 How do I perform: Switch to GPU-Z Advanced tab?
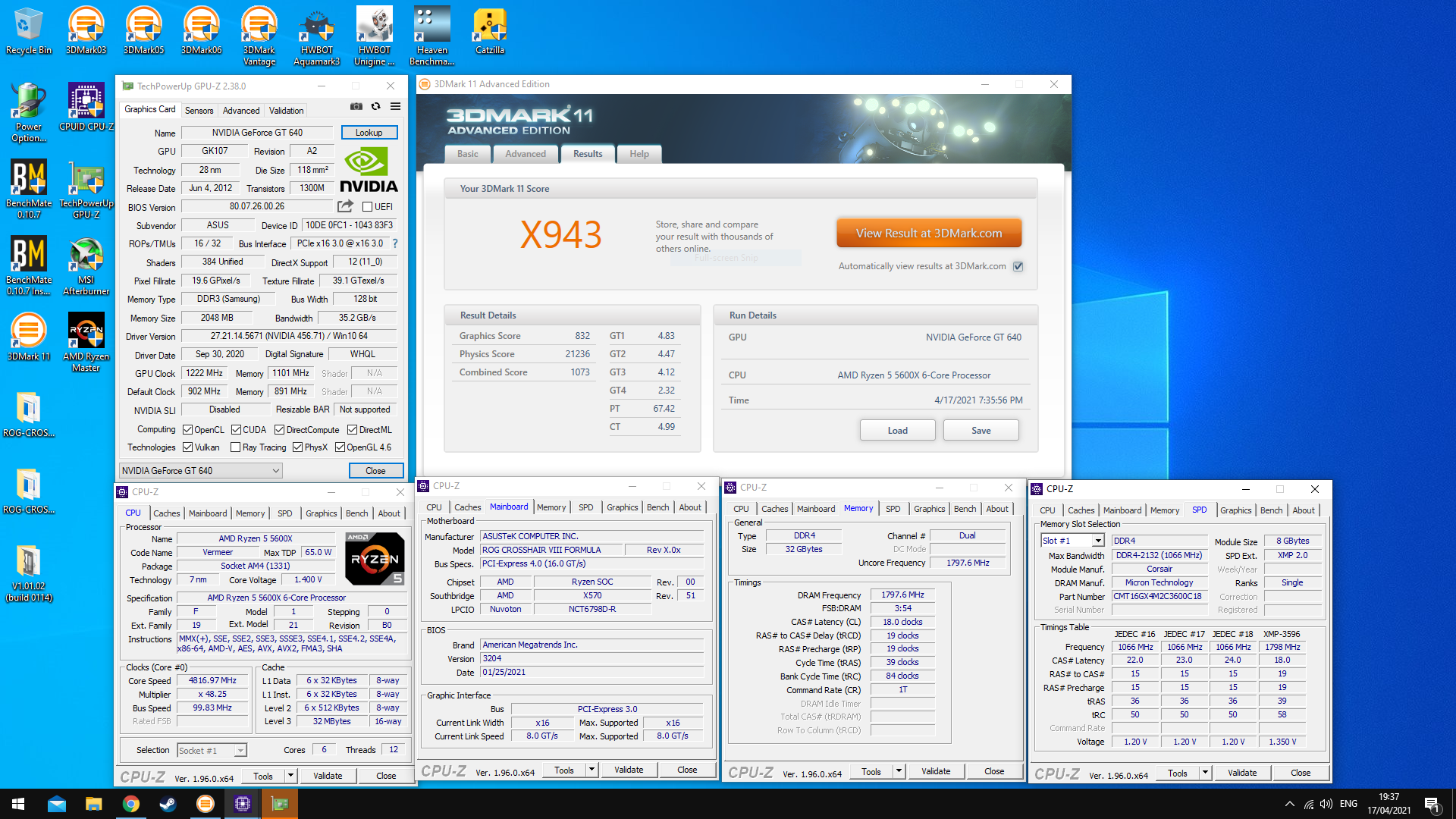[x=241, y=111]
